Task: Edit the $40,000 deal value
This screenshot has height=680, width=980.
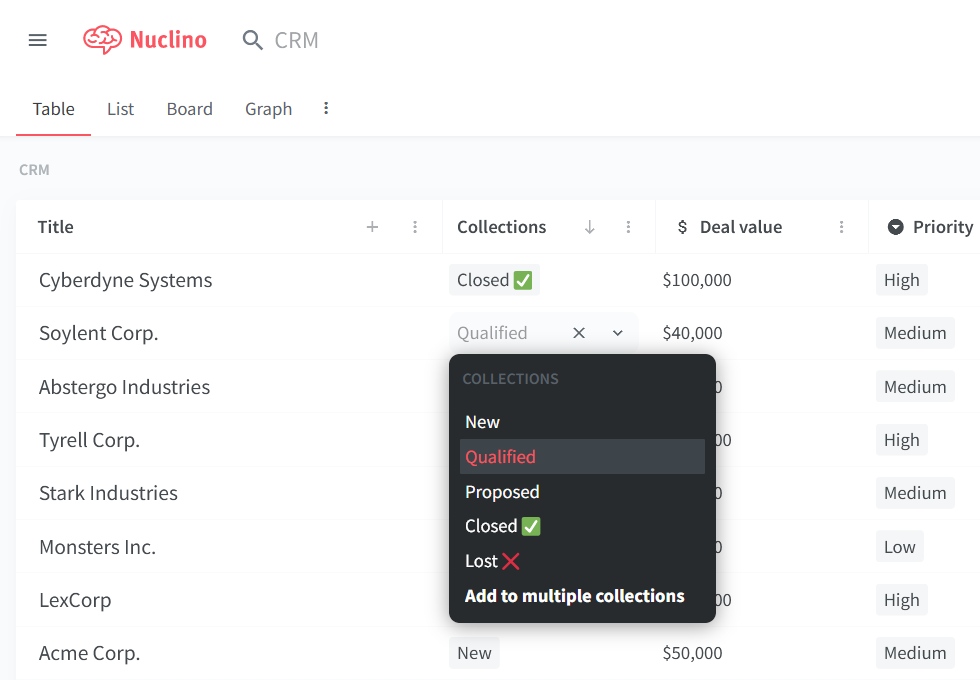Action: [692, 333]
